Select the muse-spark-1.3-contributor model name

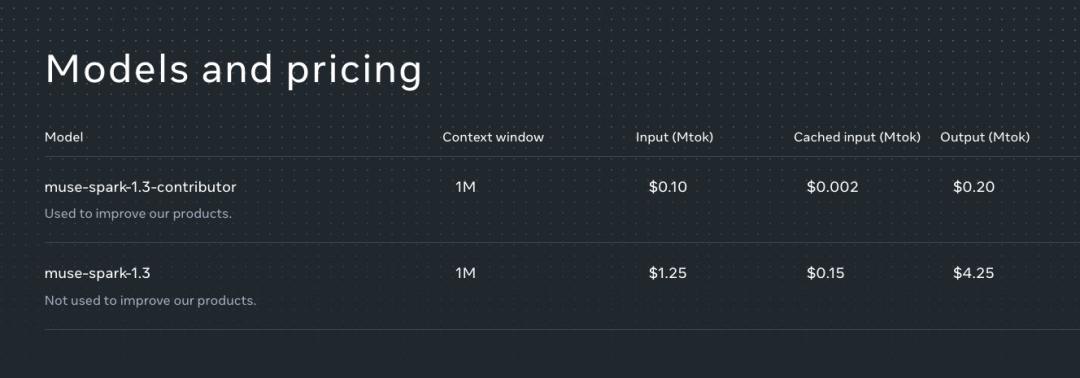(141, 187)
